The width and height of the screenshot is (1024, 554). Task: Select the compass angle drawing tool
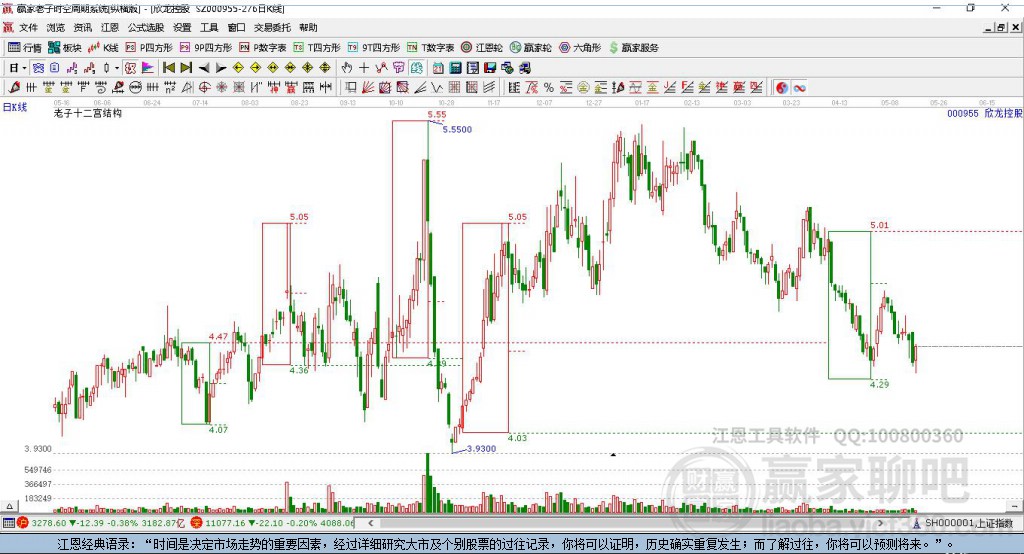187,88
